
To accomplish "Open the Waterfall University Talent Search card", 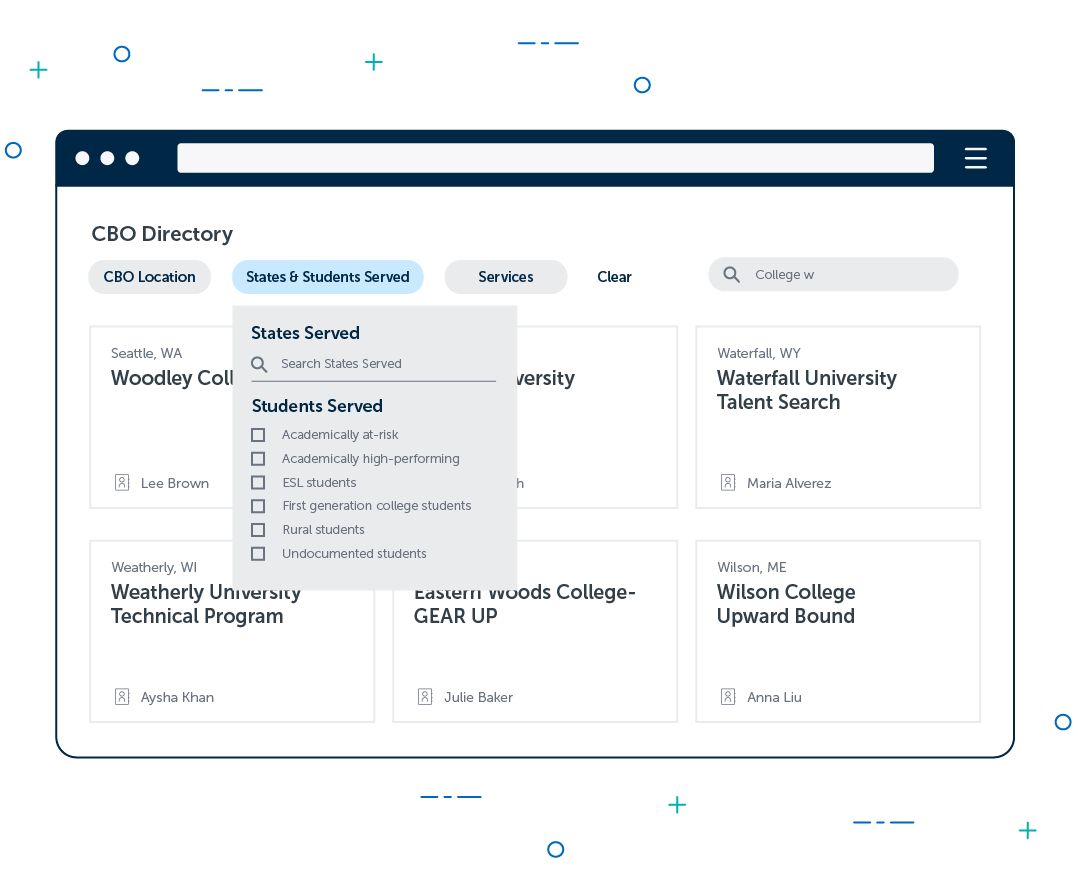I will (x=806, y=390).
